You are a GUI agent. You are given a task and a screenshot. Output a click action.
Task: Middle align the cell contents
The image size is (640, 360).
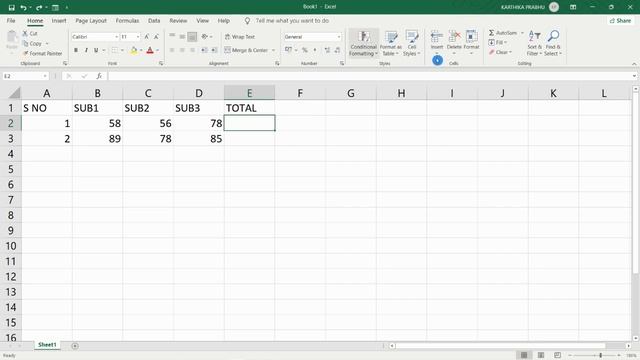tap(182, 37)
